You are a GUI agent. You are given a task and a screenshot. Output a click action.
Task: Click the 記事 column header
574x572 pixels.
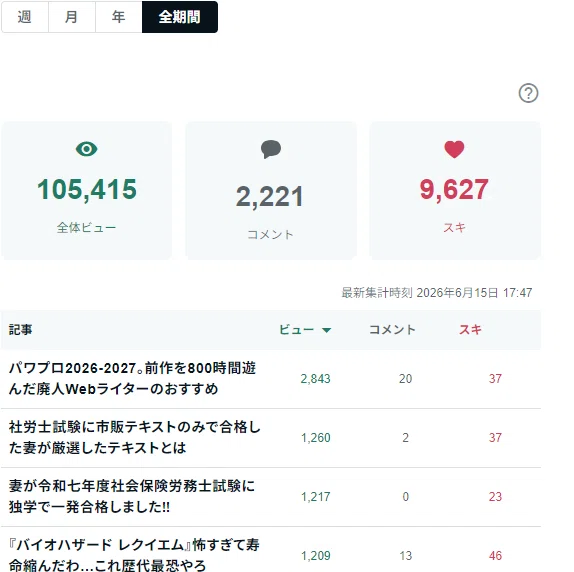click(20, 330)
